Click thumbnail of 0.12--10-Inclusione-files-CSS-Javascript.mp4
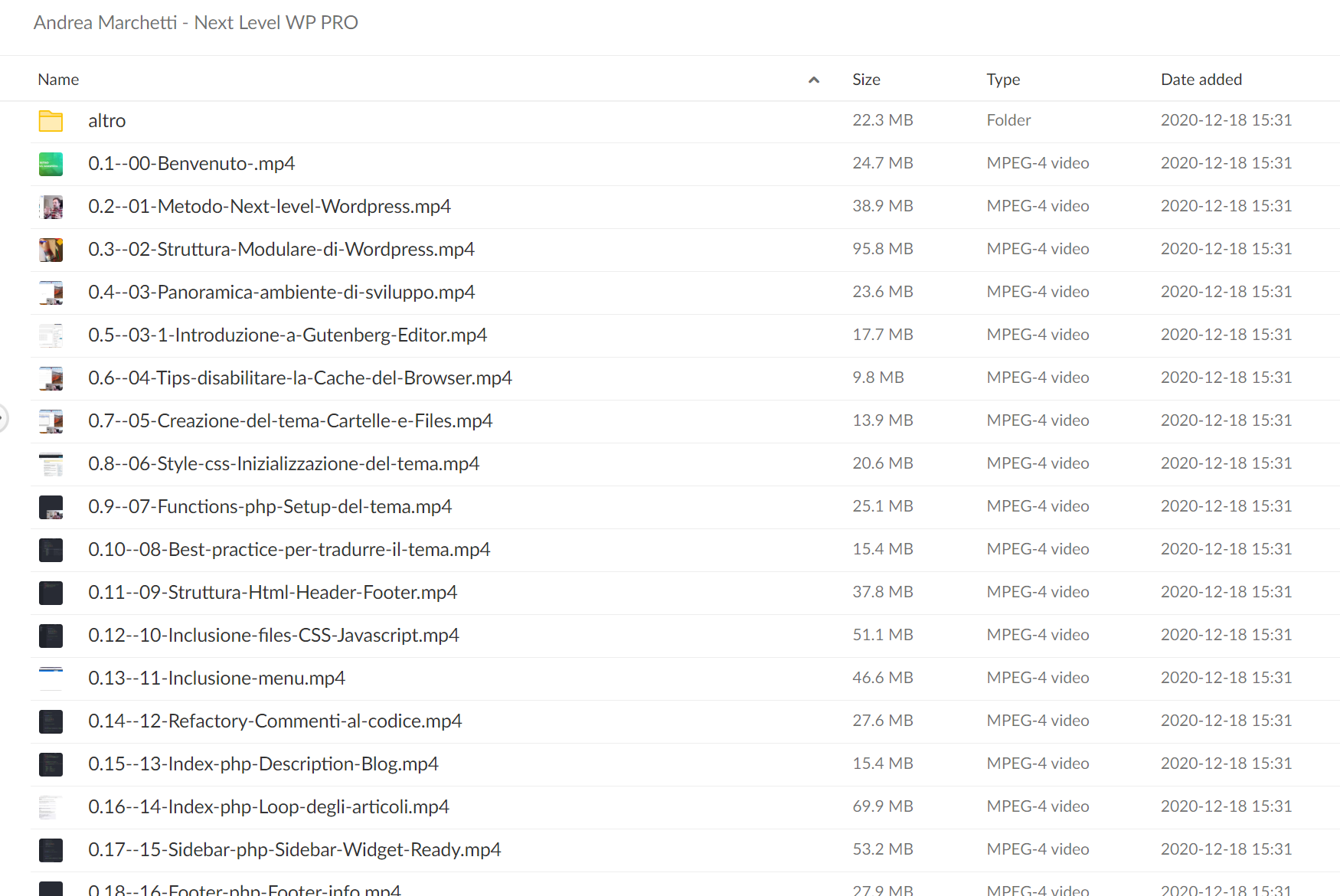The image size is (1340, 896). tap(51, 636)
